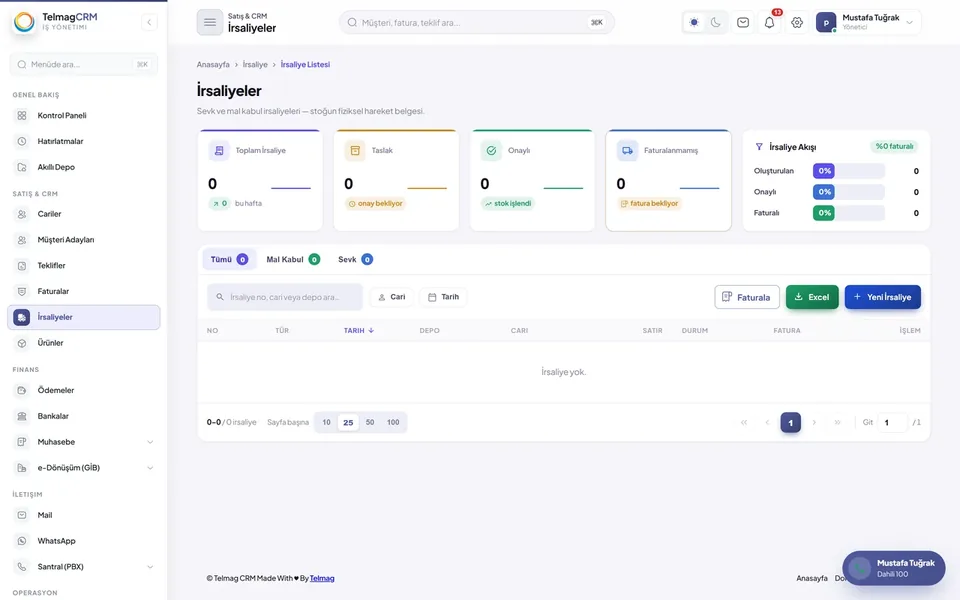Navigate to Cariler
Screen dimensions: 960x600
(83, 214)
